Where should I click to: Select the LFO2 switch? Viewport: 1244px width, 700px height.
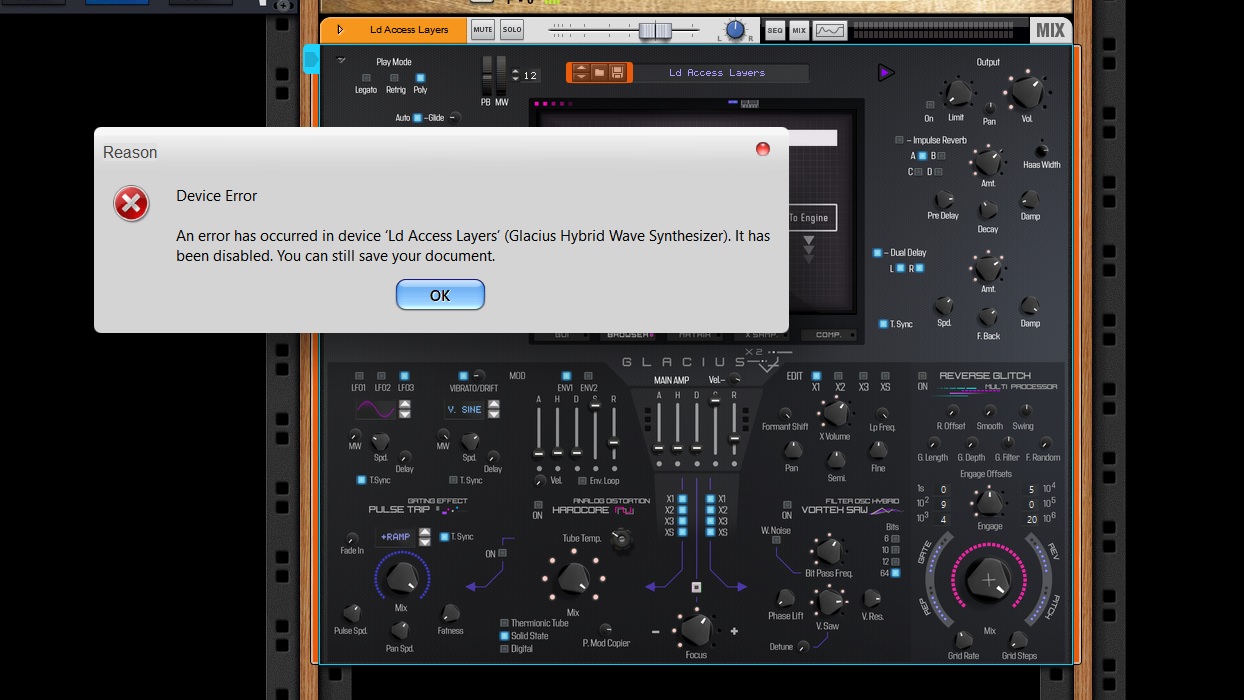pos(382,376)
